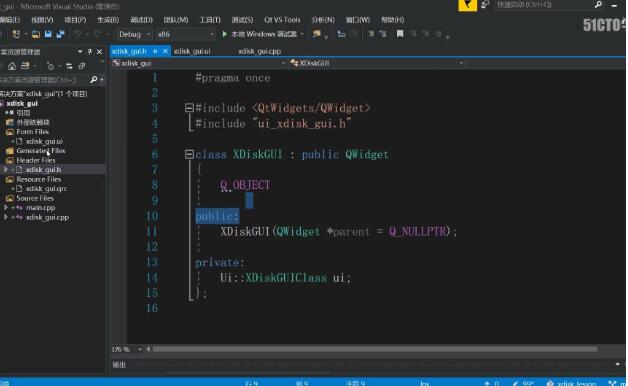Collapse the #include region at line 3
The image size is (628, 386).
(189, 108)
